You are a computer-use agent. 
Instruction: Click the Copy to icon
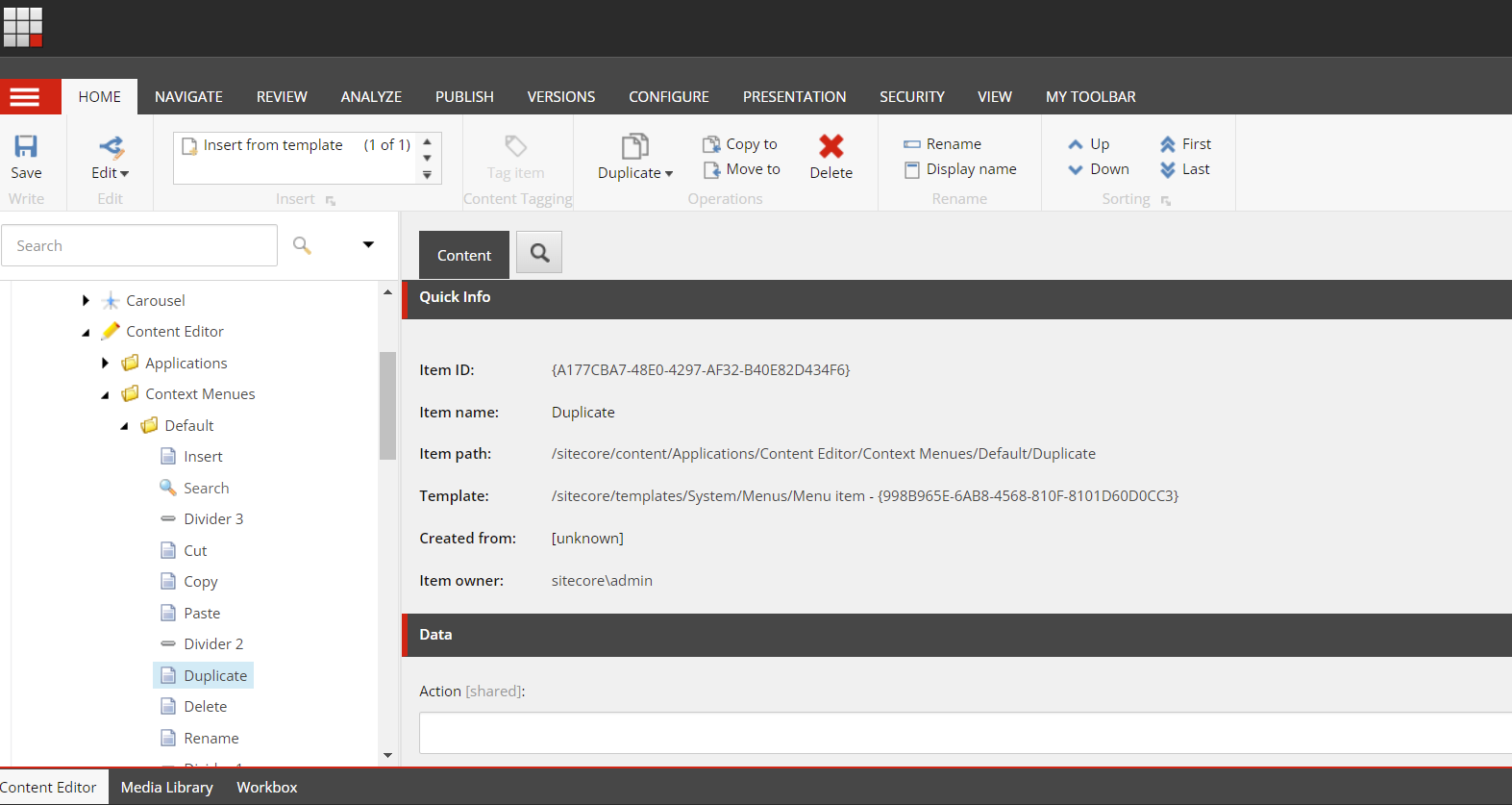pyautogui.click(x=711, y=144)
